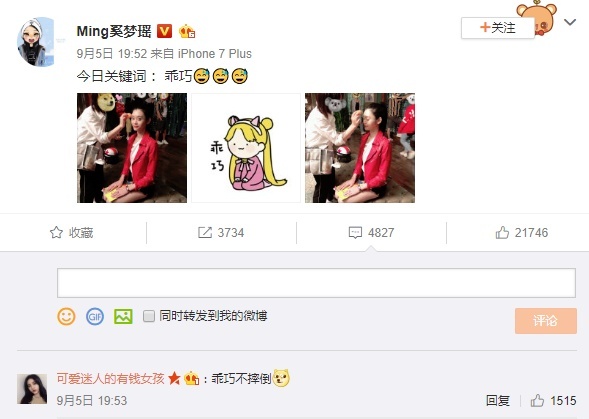Screen dimensions: 589x419
Task: Like the comment with 1515 thumbs up
Action: (537, 401)
